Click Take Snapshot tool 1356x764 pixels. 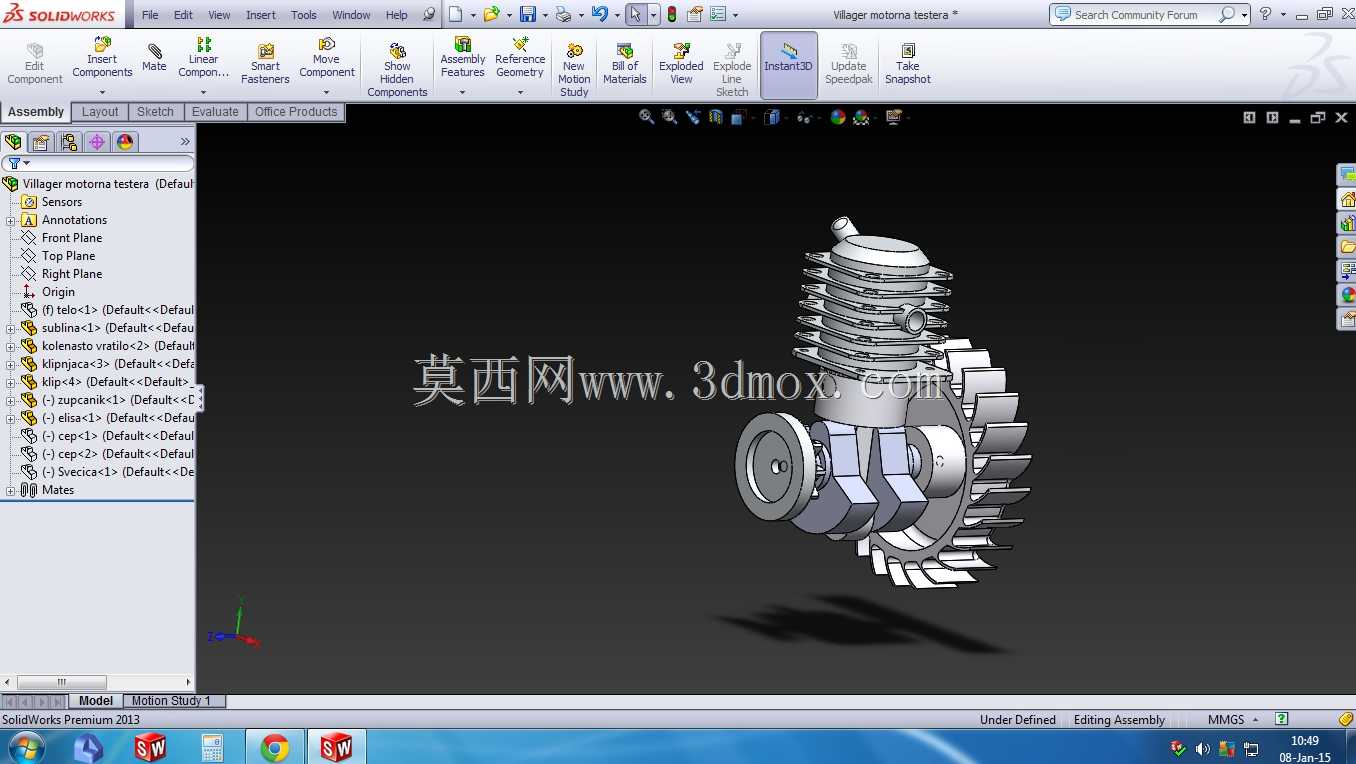907,64
